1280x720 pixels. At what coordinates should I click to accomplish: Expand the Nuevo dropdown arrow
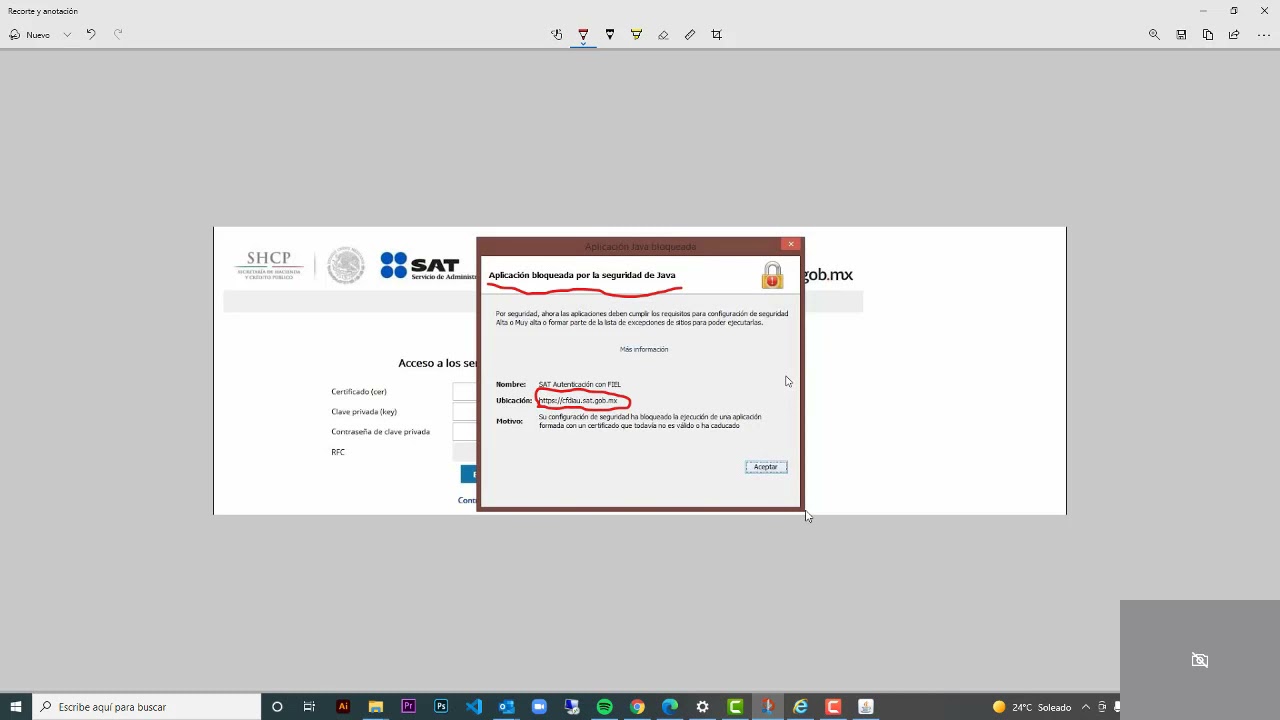pyautogui.click(x=67, y=34)
